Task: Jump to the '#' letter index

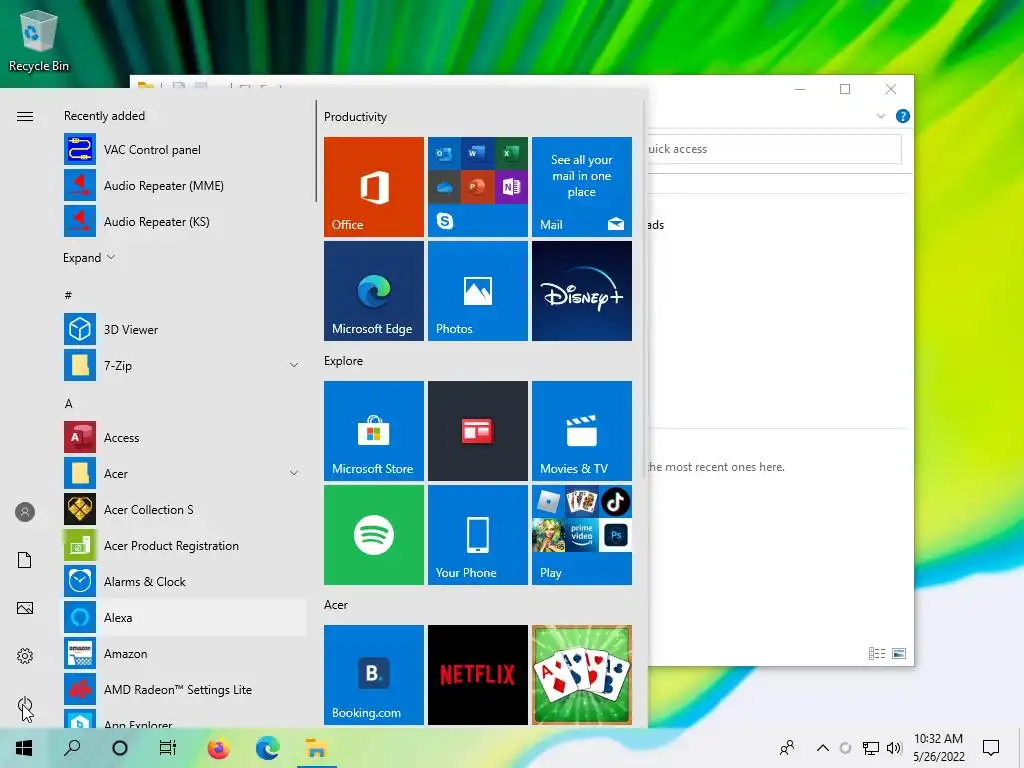Action: tap(68, 295)
